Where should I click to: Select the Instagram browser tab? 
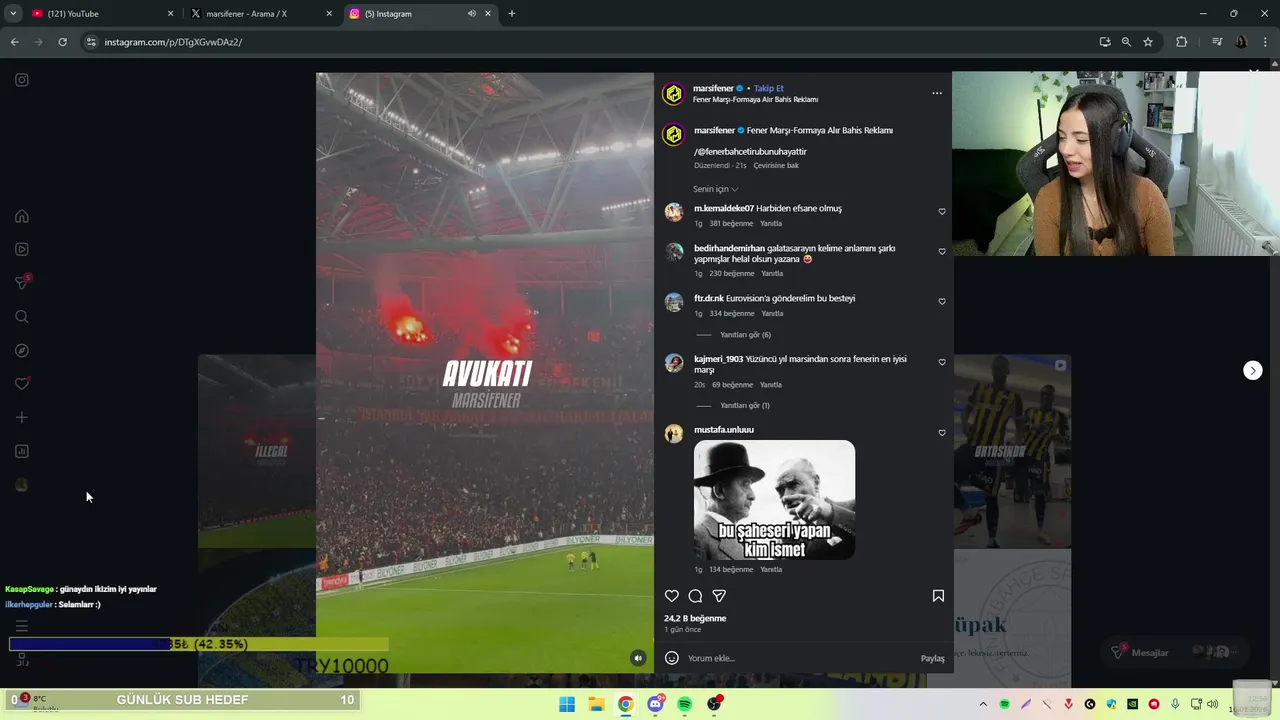coord(420,14)
